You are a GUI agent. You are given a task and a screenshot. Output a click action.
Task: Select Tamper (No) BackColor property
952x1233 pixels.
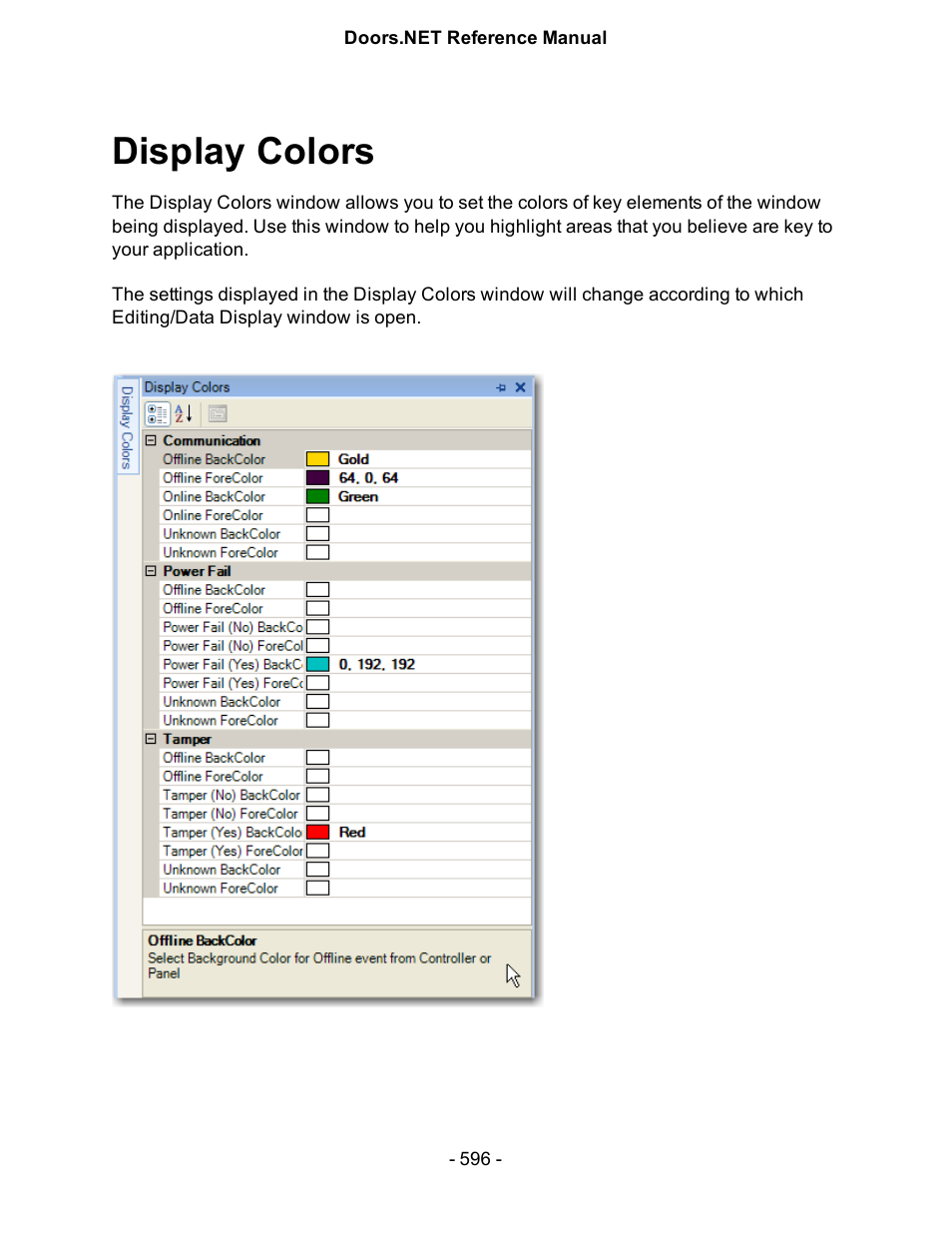(x=231, y=795)
